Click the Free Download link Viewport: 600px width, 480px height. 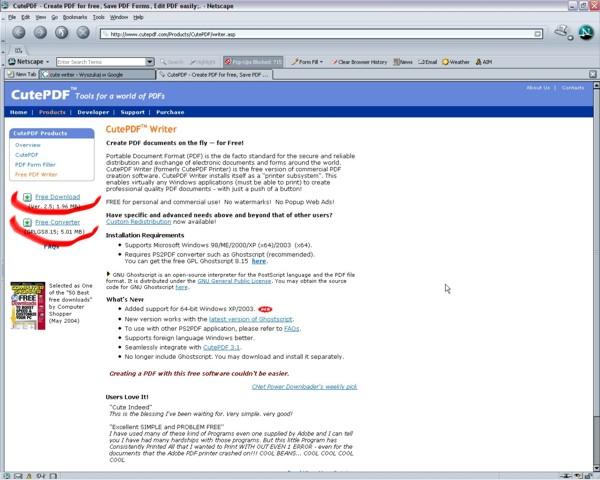57,197
